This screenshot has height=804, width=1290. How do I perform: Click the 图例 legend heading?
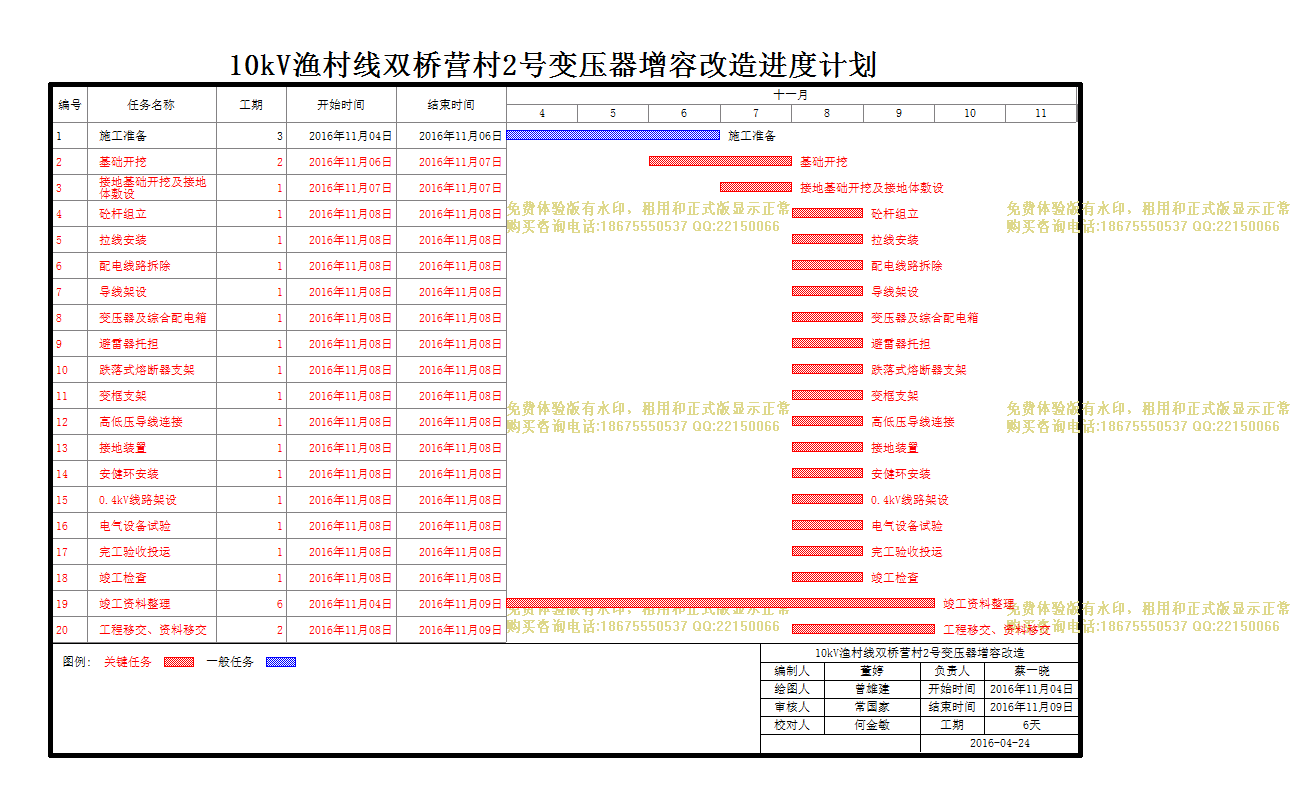76,662
